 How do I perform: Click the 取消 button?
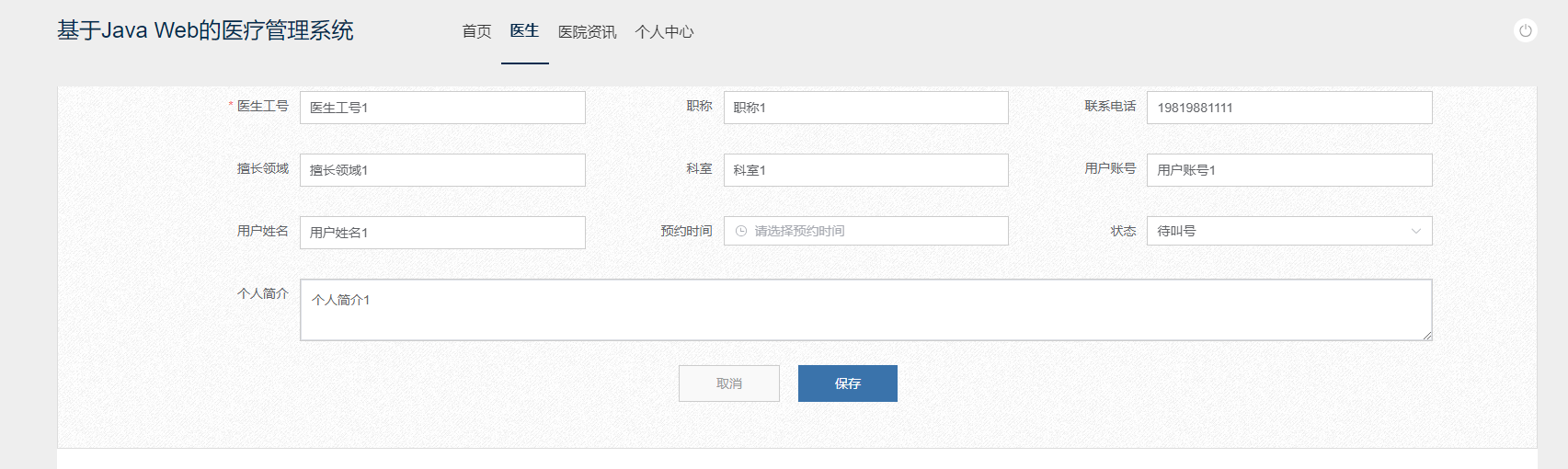click(728, 383)
